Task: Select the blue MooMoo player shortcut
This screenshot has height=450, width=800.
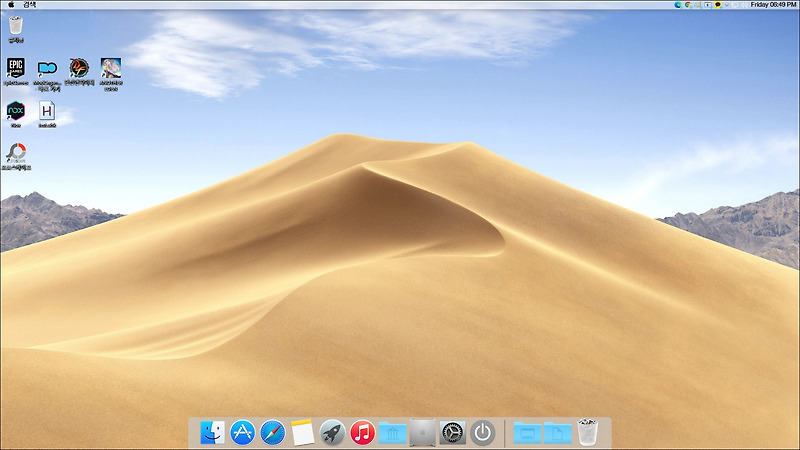Action: click(47, 74)
